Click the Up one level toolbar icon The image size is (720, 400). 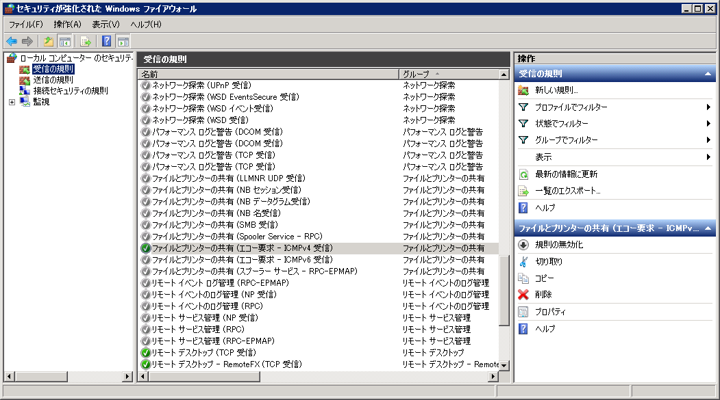click(48, 42)
